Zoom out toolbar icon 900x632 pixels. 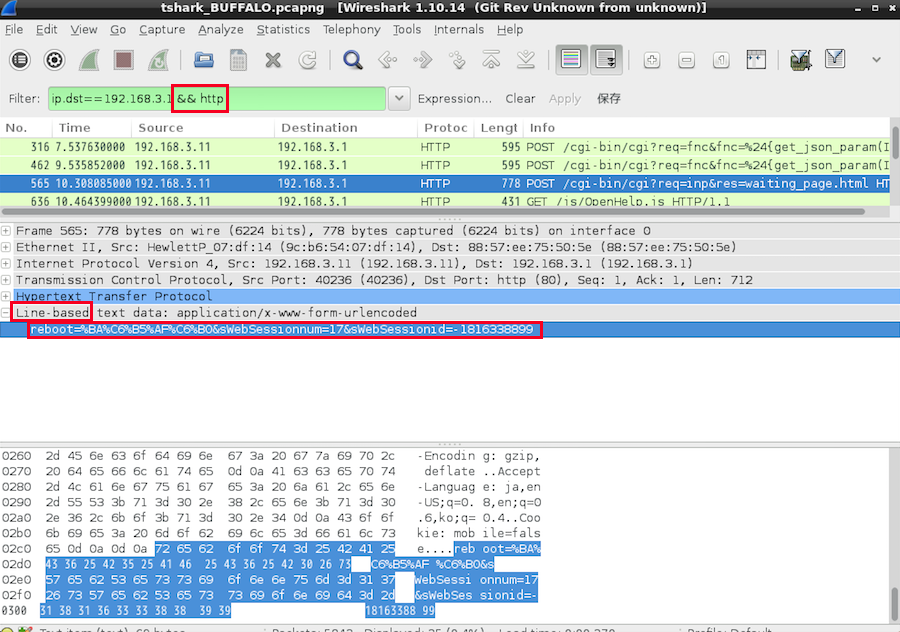[686, 60]
